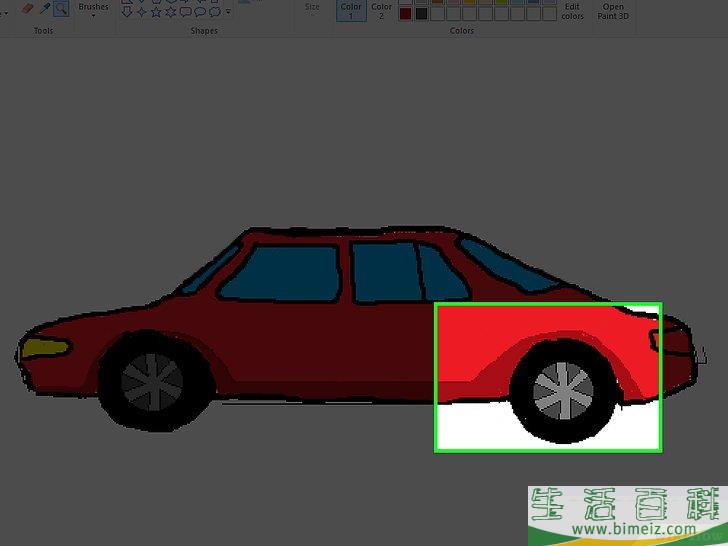Screen dimensions: 728x546
Task: Open the Brushes dropdown
Action: click(x=93, y=10)
